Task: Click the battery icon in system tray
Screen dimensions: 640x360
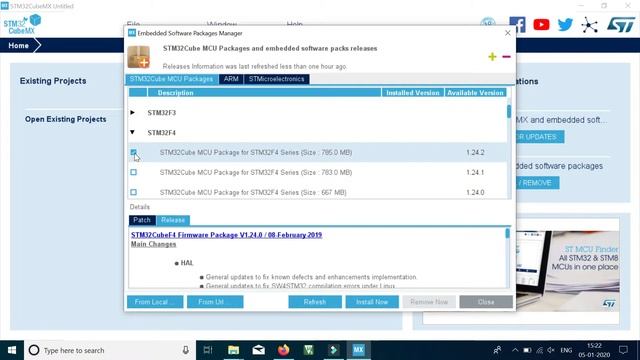Action: pyautogui.click(x=527, y=350)
